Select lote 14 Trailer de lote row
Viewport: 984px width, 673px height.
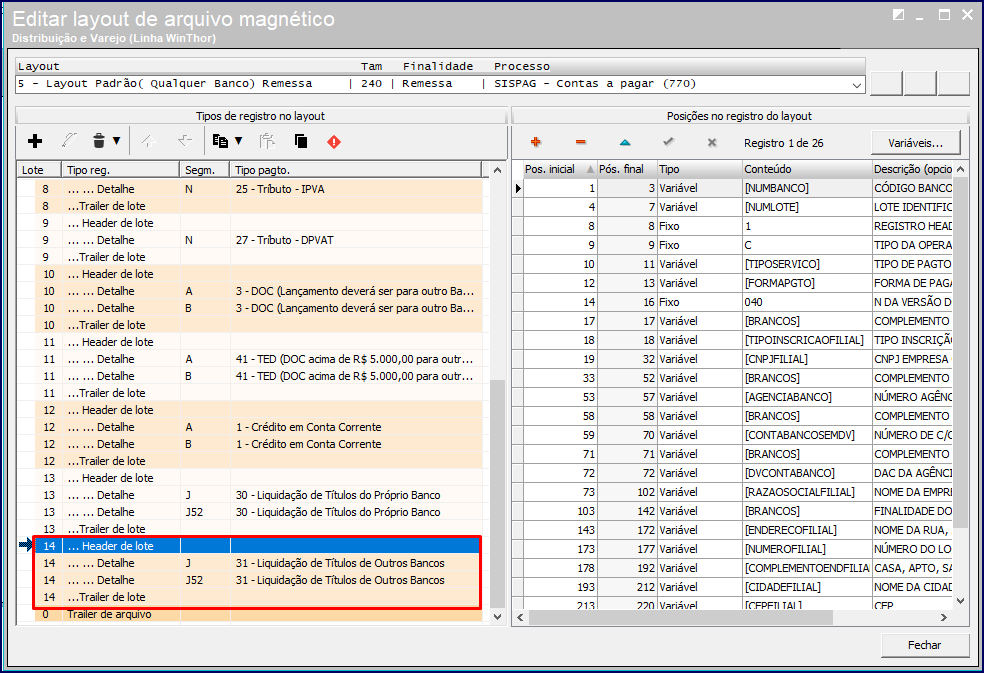(x=259, y=597)
